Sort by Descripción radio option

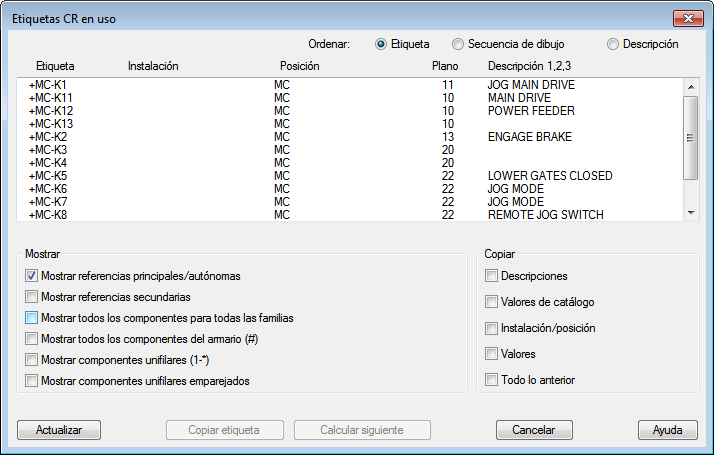tap(613, 44)
